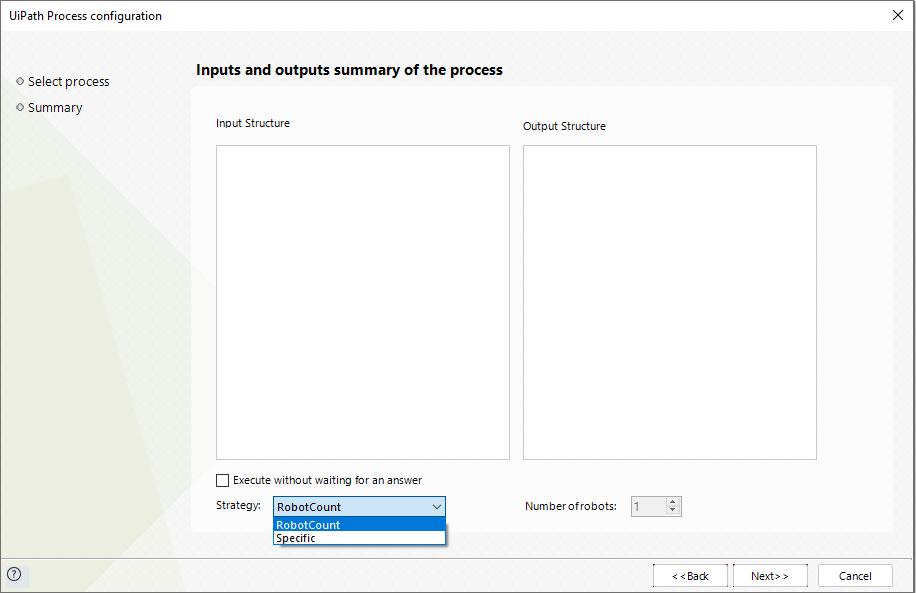916x593 pixels.
Task: Go to the Summary step
Action: point(55,107)
